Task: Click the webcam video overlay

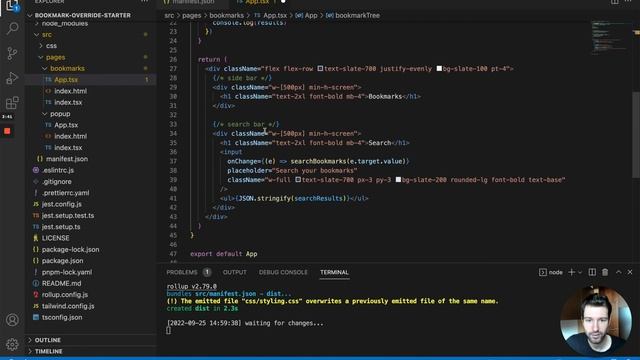Action: point(596,321)
